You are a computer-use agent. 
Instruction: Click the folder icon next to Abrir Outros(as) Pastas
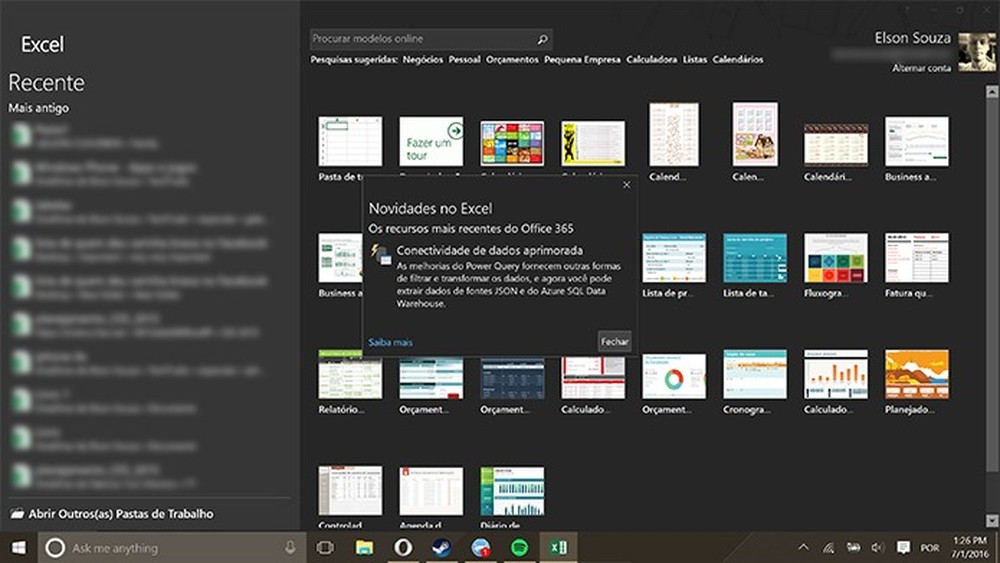17,514
